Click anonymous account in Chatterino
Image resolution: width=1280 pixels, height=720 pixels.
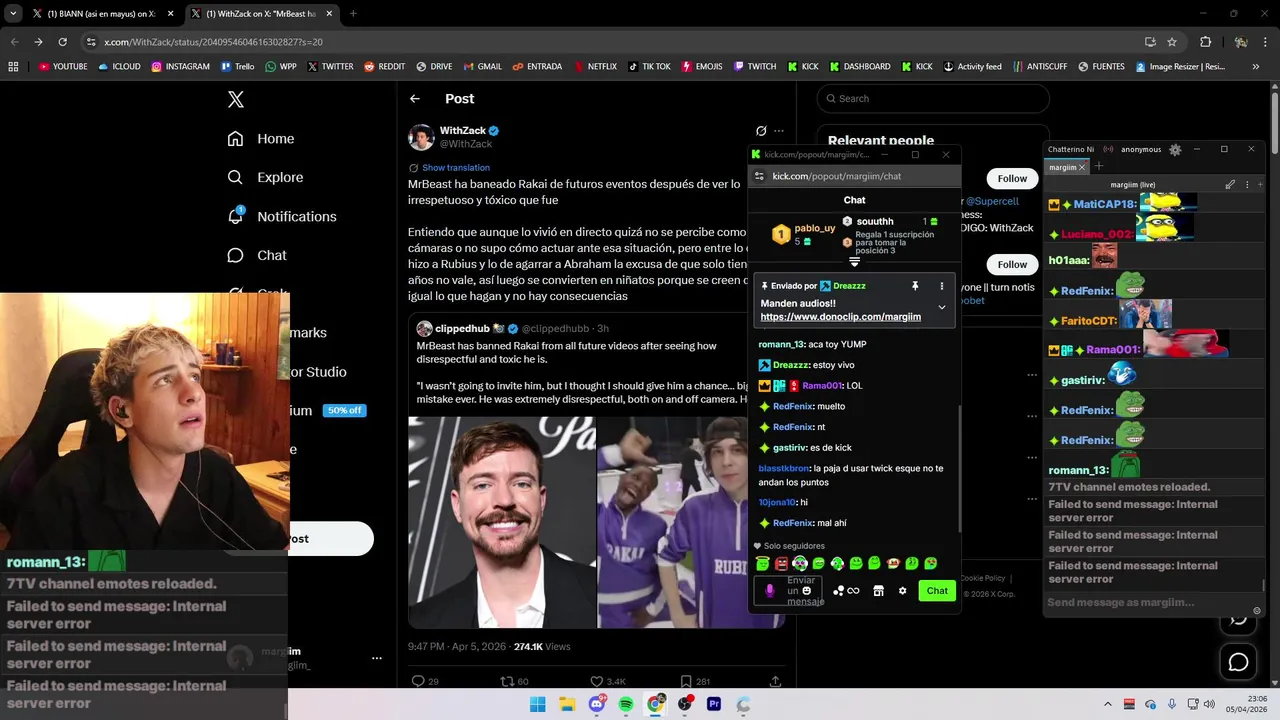pyautogui.click(x=1141, y=150)
